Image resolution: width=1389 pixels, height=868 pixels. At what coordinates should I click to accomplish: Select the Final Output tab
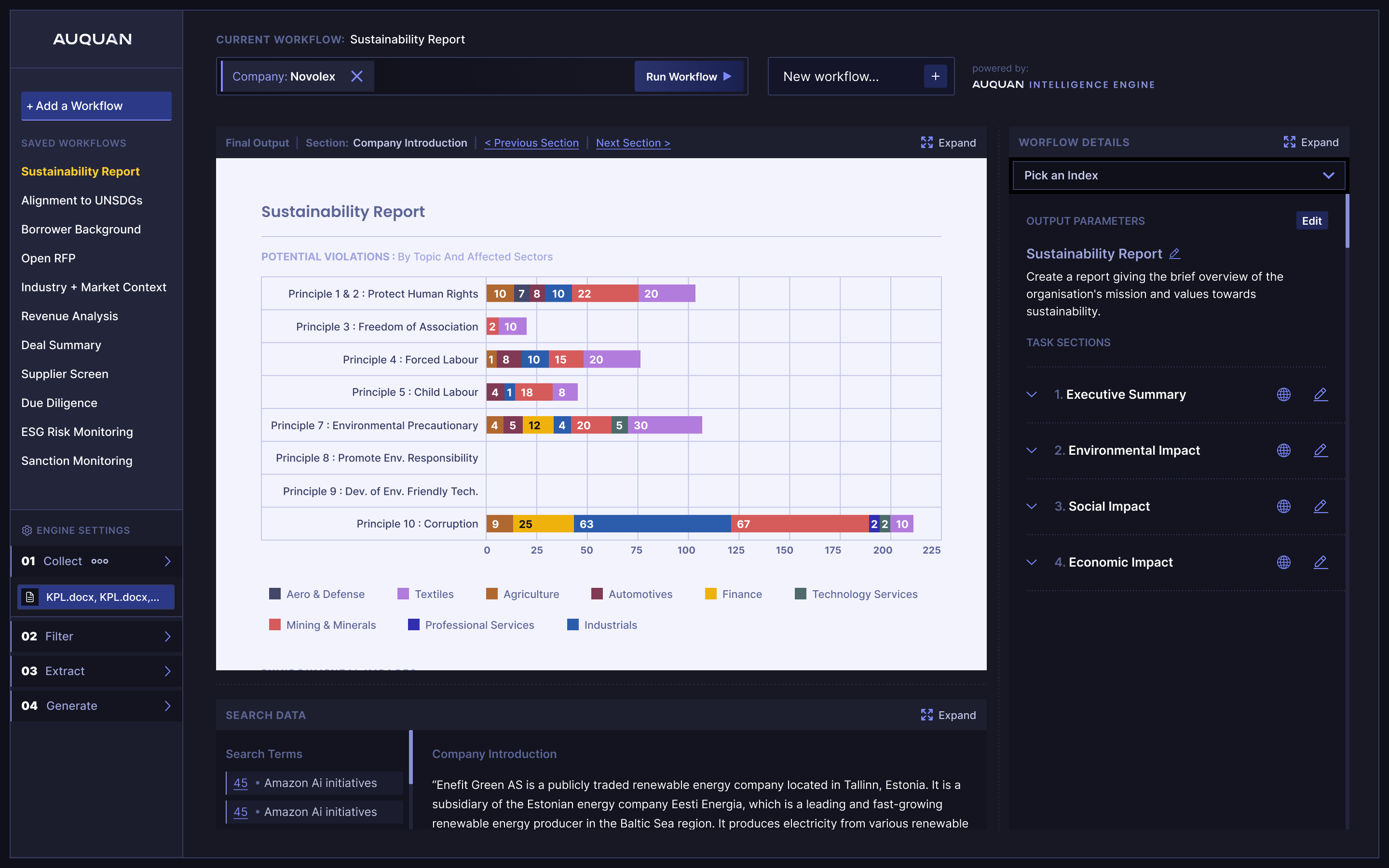tap(256, 142)
